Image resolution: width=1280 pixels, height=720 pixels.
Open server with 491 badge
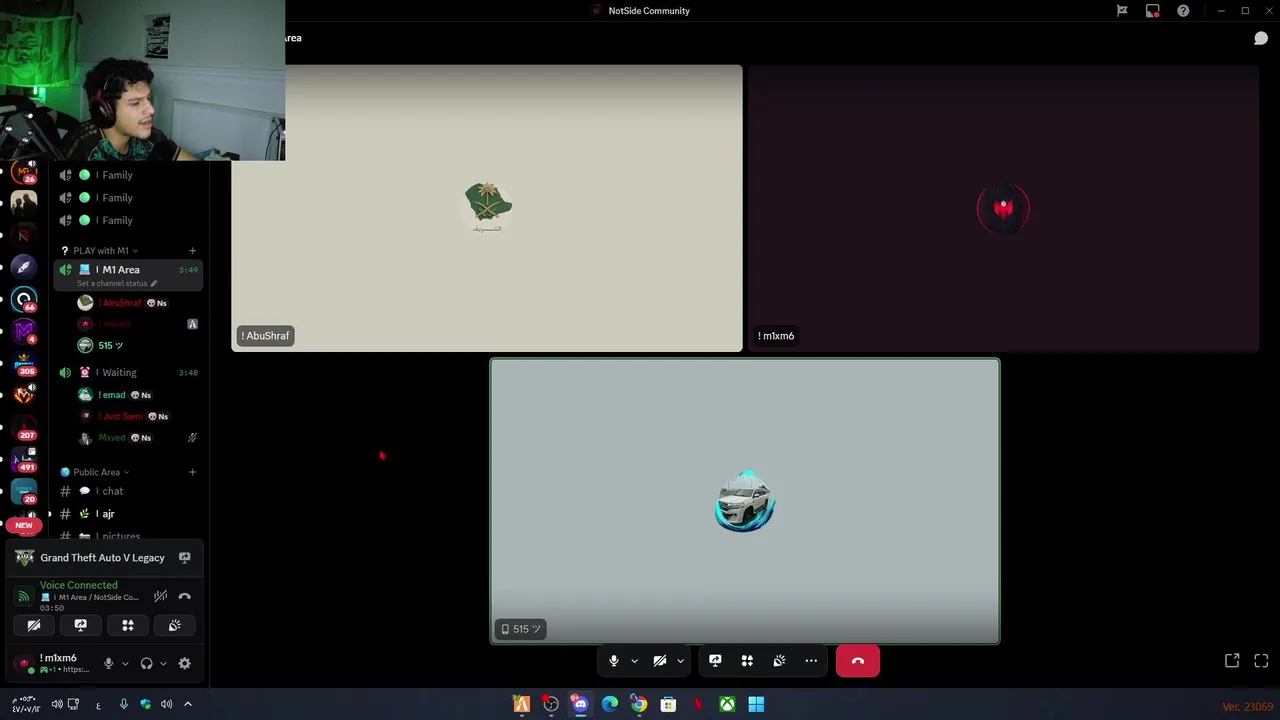(24, 459)
